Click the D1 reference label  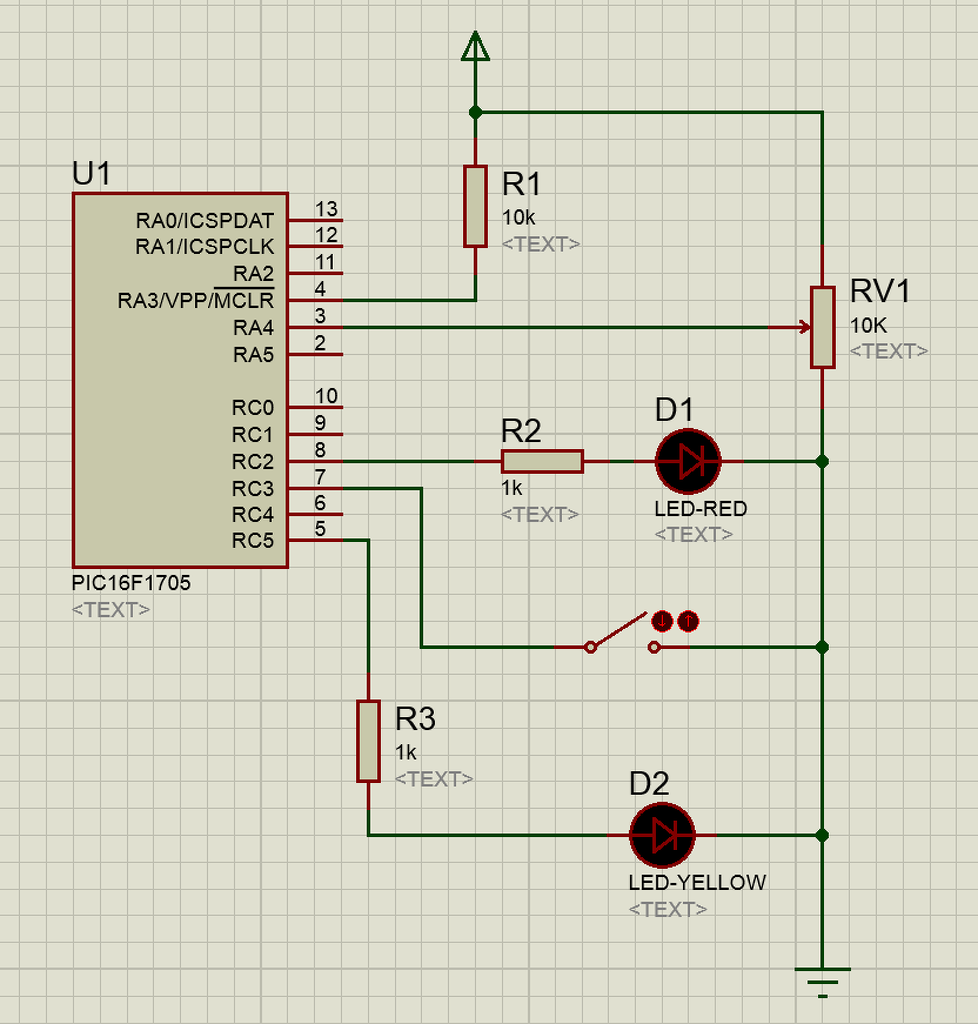(674, 410)
